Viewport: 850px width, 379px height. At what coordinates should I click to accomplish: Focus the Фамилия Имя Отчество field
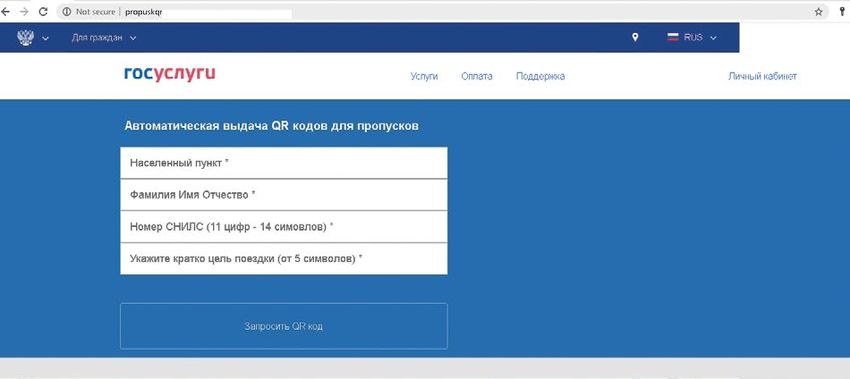click(284, 195)
